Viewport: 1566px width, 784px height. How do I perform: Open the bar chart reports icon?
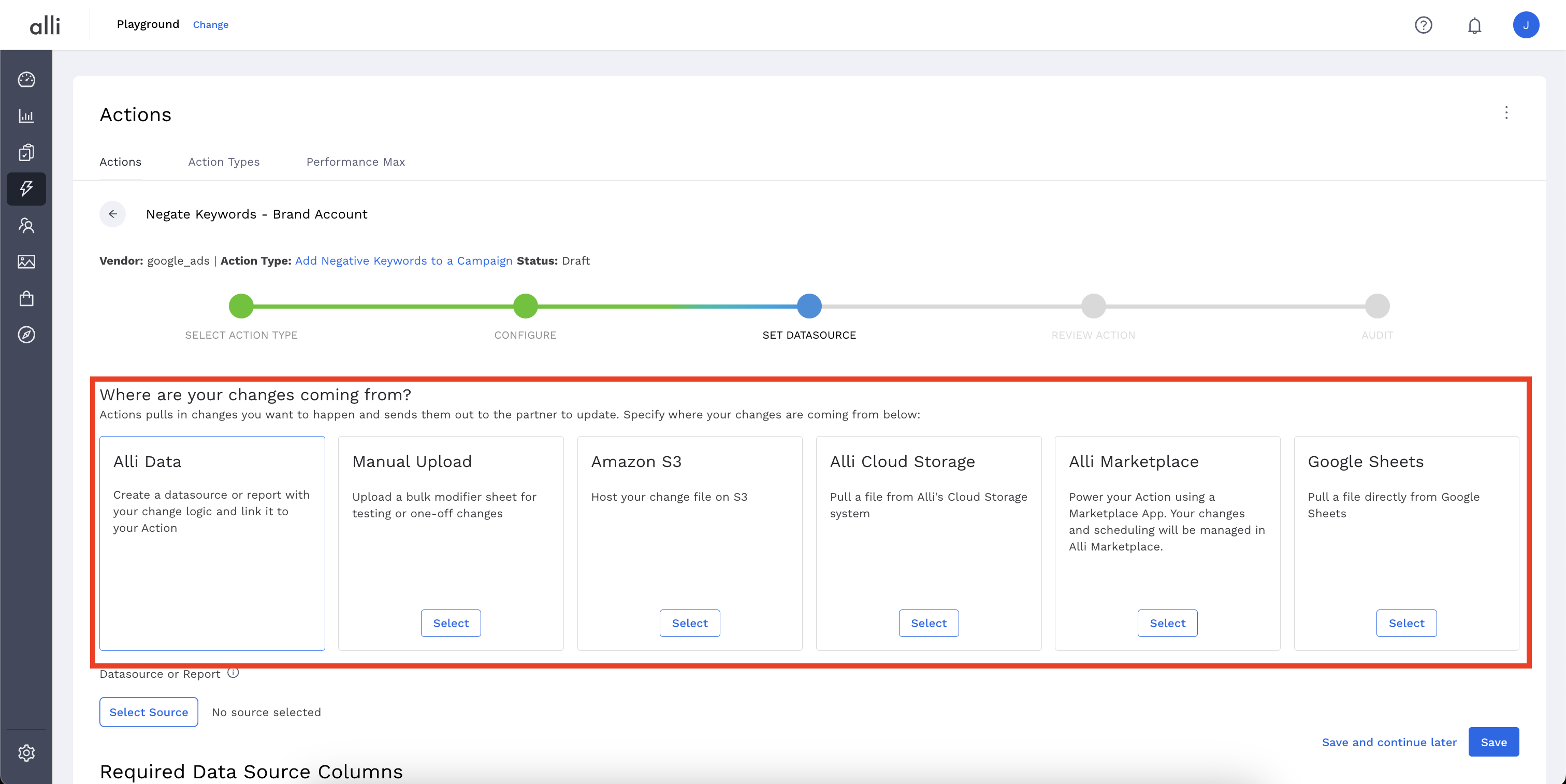pos(26,116)
